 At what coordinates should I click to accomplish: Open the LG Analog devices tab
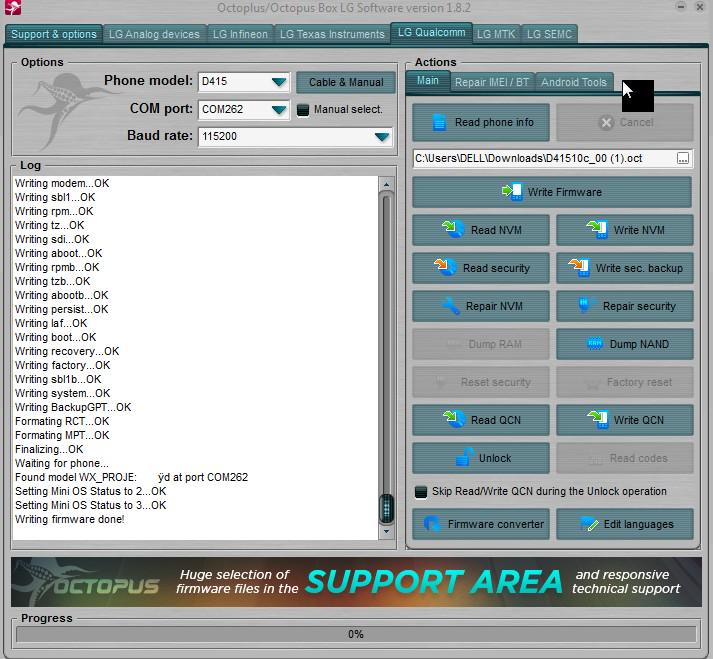click(154, 34)
